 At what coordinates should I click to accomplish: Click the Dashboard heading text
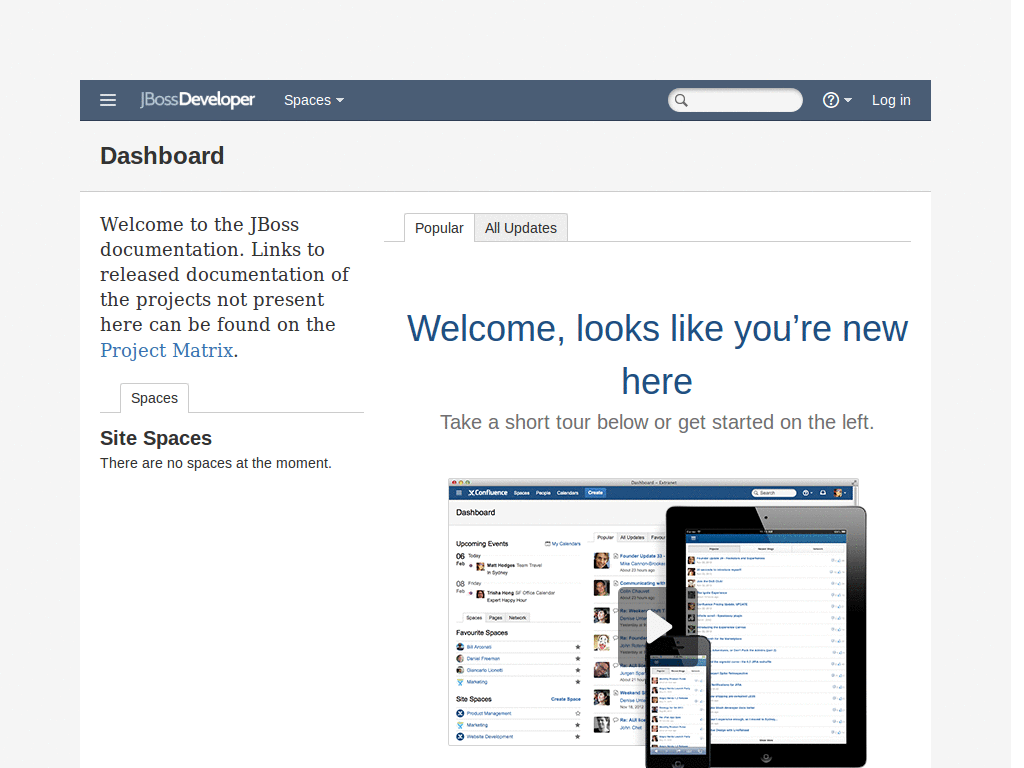pos(162,156)
